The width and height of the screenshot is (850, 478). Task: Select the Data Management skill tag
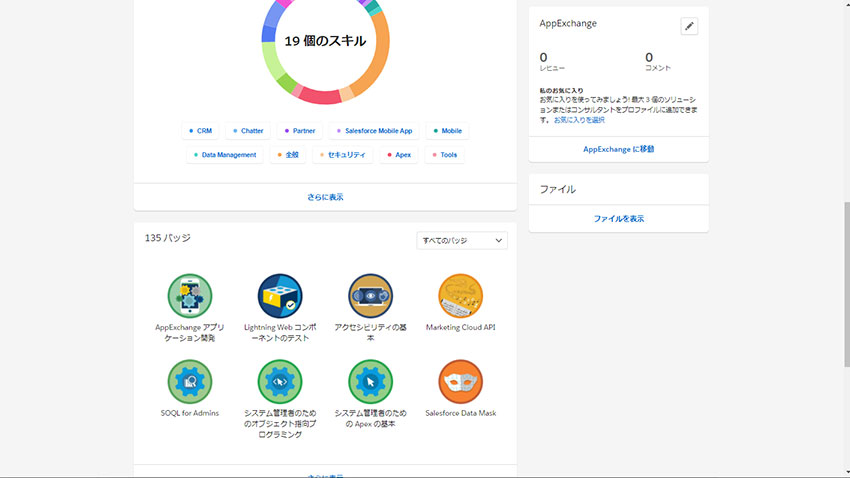point(225,154)
